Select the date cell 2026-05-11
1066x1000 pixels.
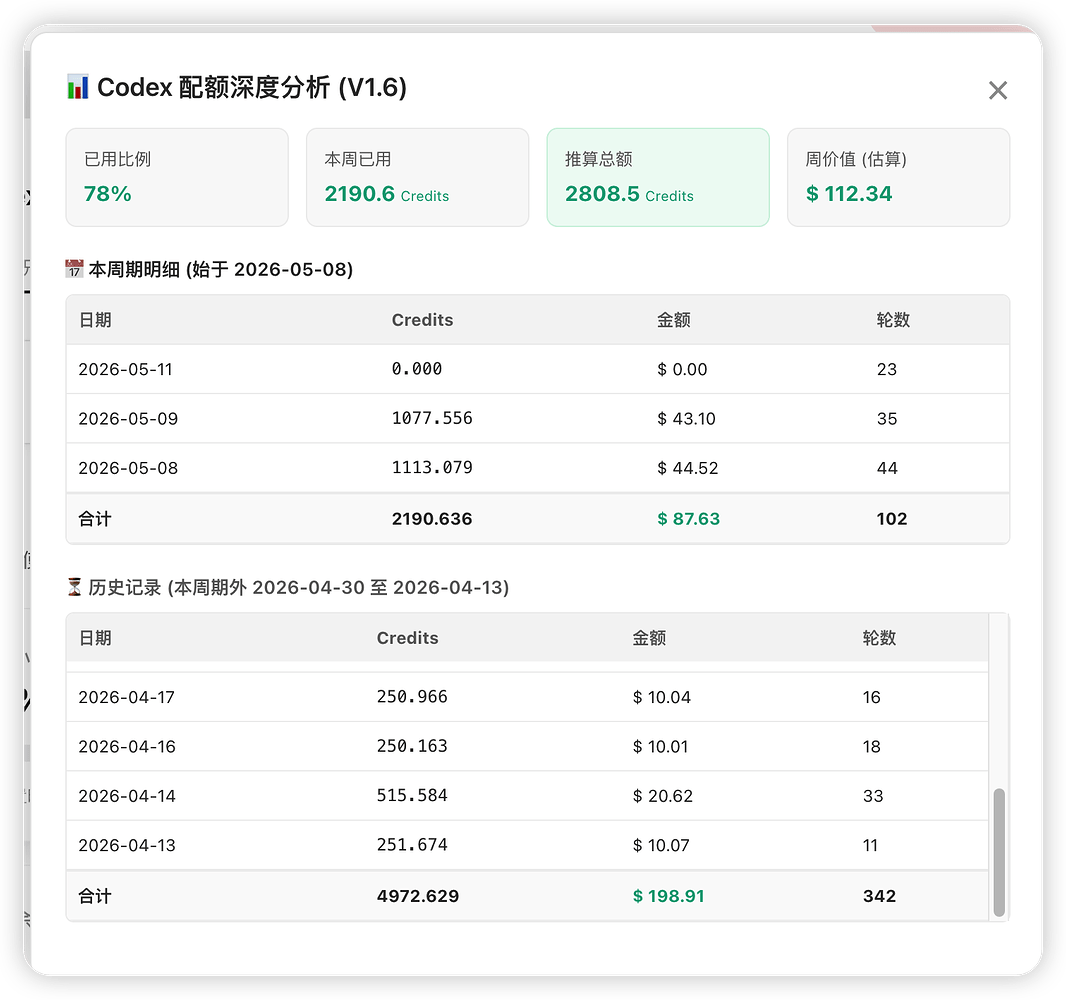coord(125,370)
